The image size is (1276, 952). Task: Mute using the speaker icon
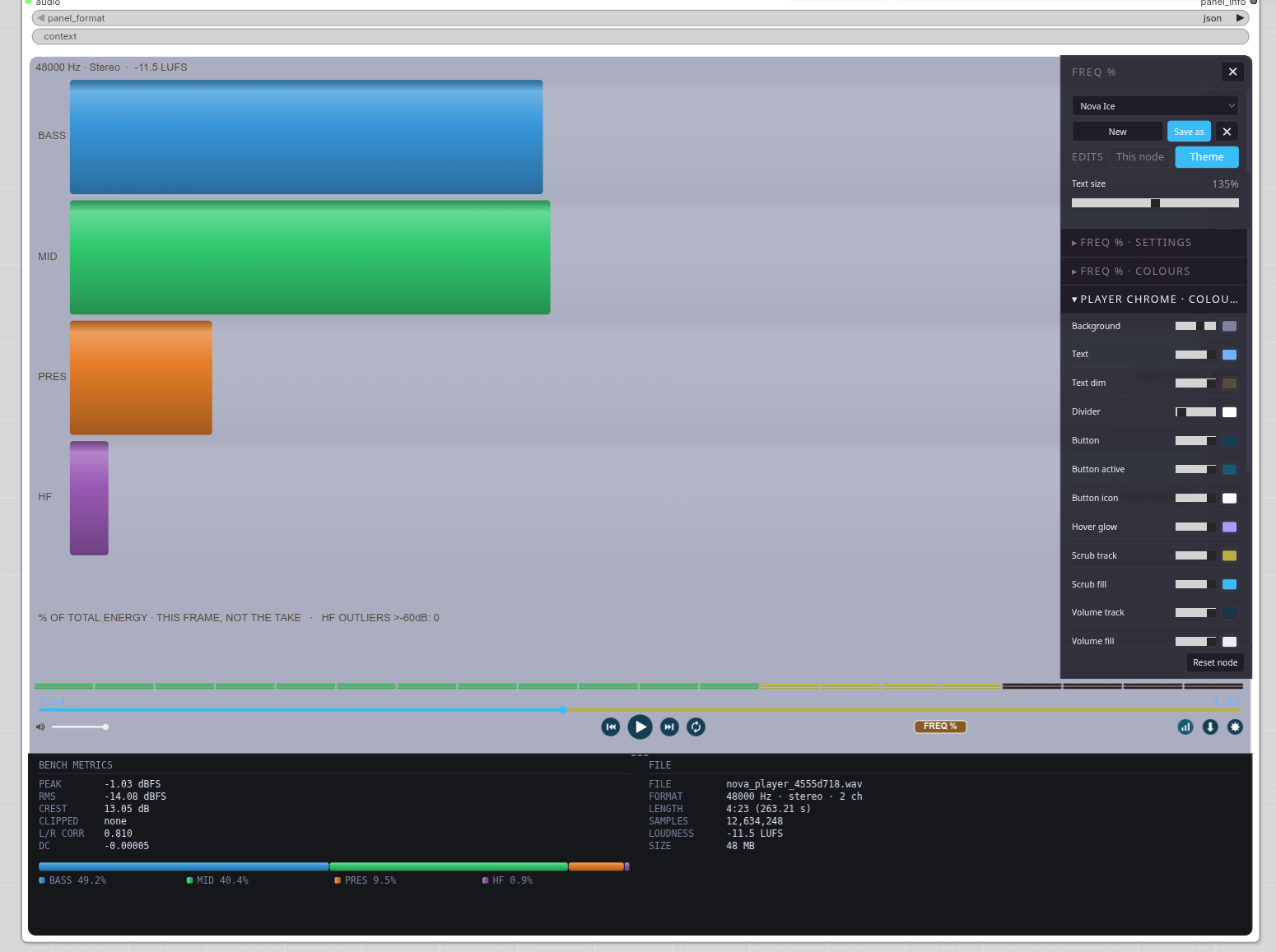[x=40, y=727]
